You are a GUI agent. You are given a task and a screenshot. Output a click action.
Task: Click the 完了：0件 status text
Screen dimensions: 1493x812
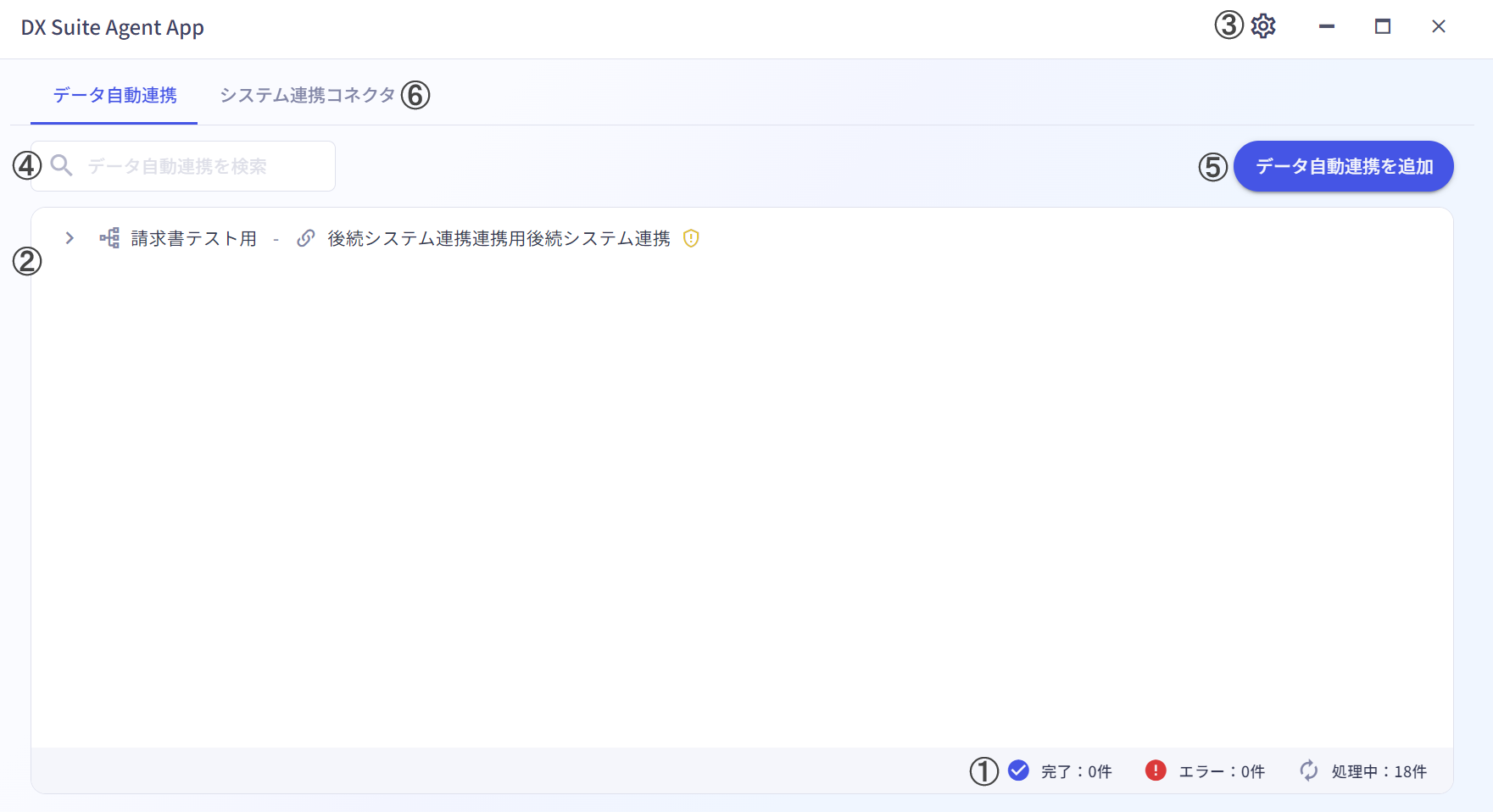pyautogui.click(x=1076, y=771)
